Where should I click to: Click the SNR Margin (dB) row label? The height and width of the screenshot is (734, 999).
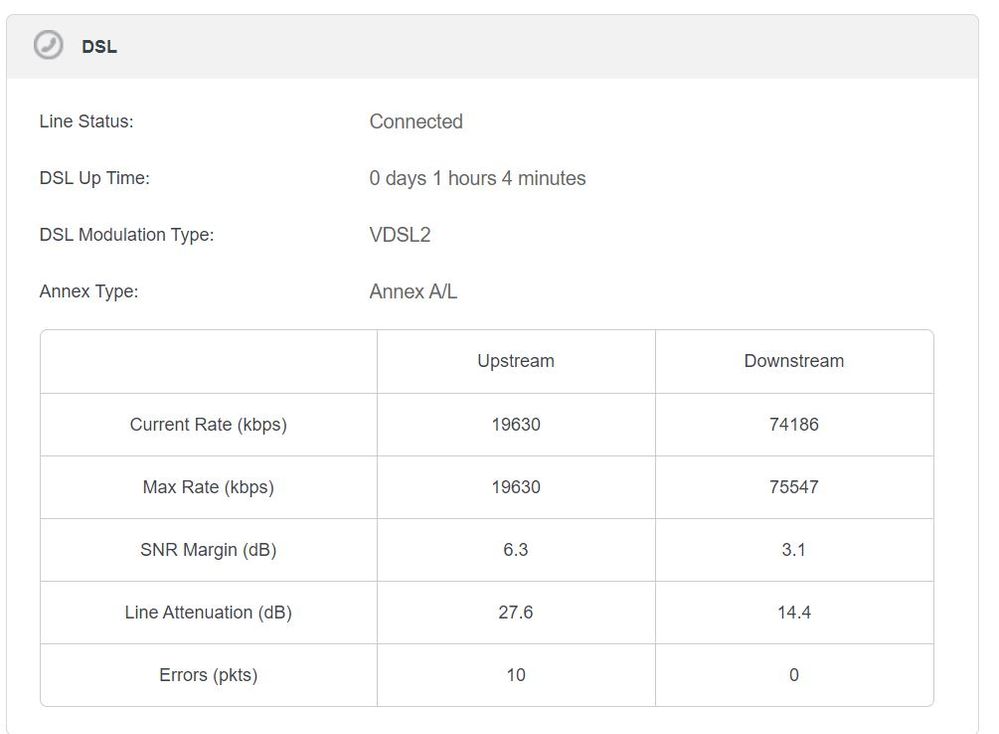[x=208, y=550]
